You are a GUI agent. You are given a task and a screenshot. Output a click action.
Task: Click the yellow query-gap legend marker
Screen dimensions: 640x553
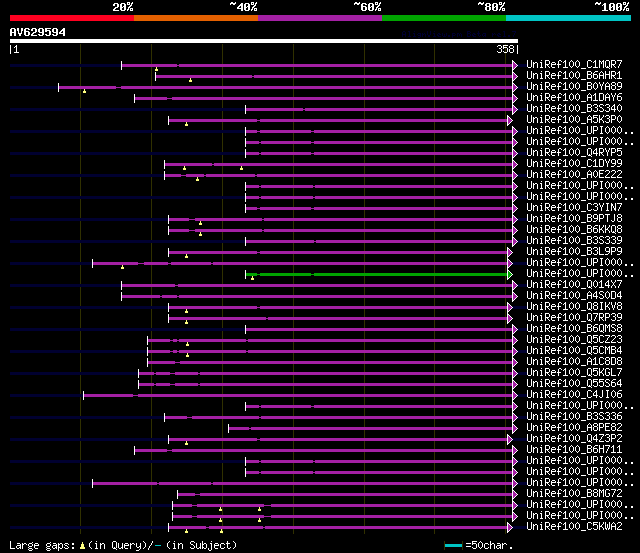click(x=82, y=545)
